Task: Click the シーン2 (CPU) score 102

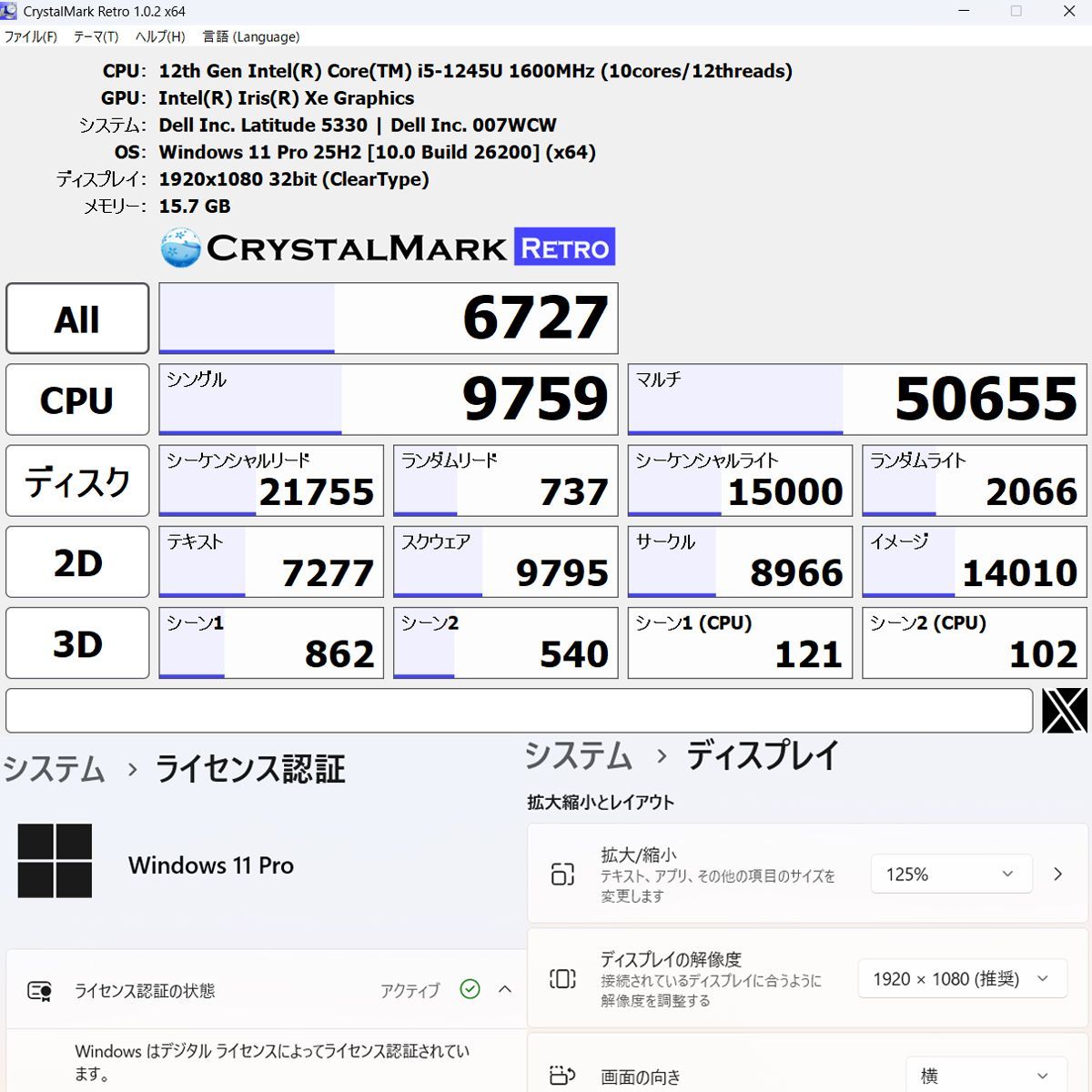Action: coord(975,642)
